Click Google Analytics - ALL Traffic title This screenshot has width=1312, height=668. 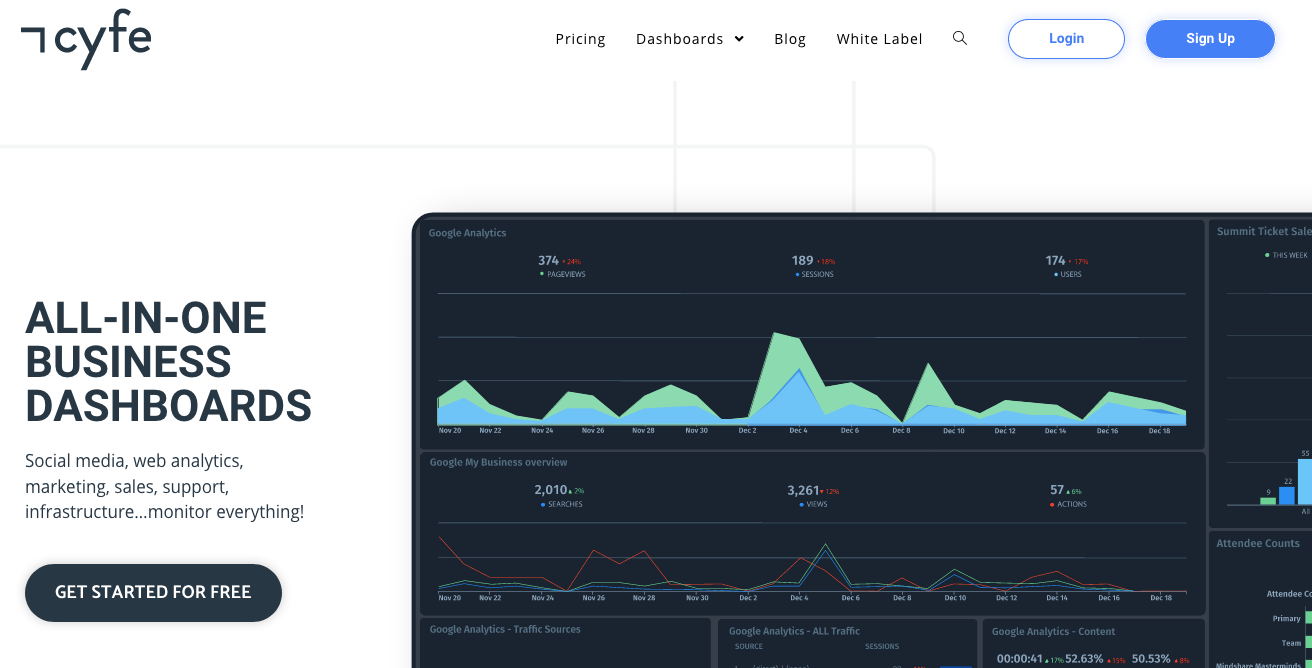coord(794,631)
